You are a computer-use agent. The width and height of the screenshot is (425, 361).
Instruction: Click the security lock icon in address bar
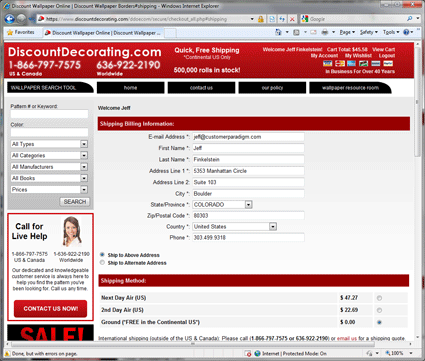pyautogui.click(x=261, y=19)
